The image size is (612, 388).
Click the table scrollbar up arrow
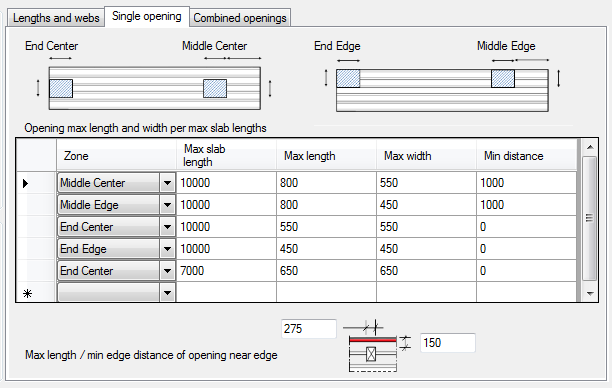click(x=590, y=147)
